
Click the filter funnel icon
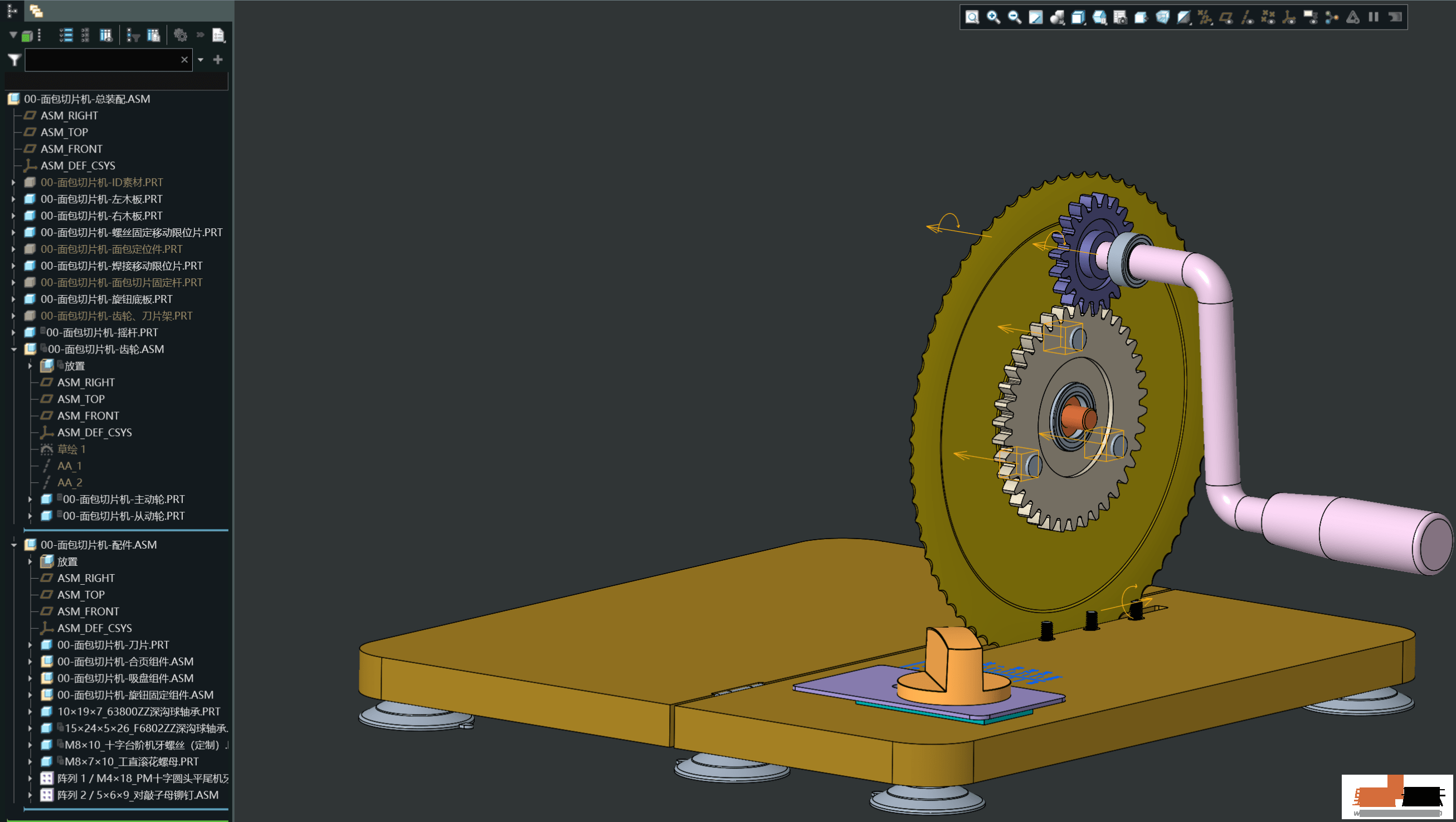tap(14, 60)
